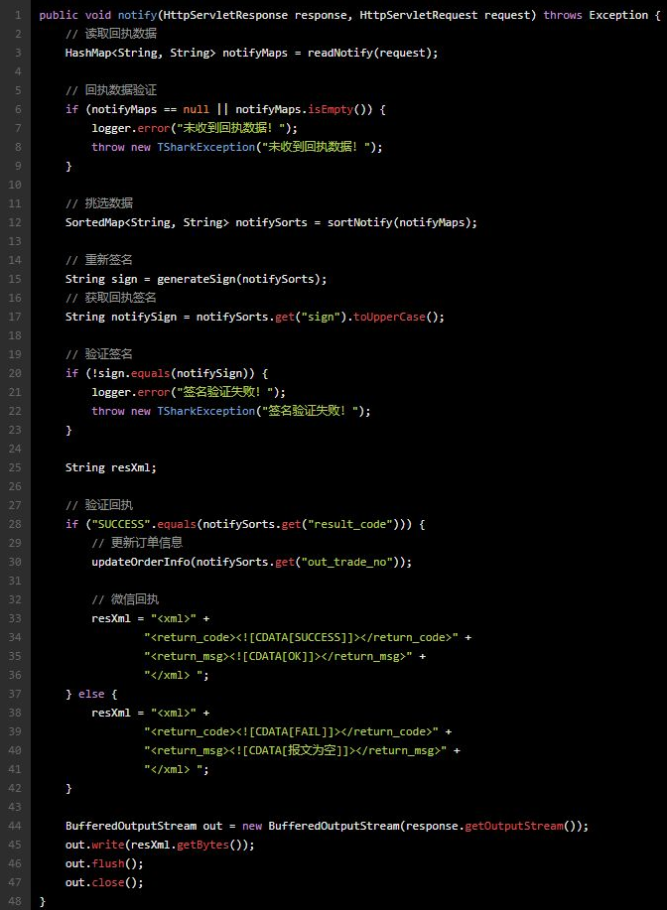This screenshot has height=910, width=667.
Task: Click "out_trade_no" string on line 30
Action: [x=347, y=562]
